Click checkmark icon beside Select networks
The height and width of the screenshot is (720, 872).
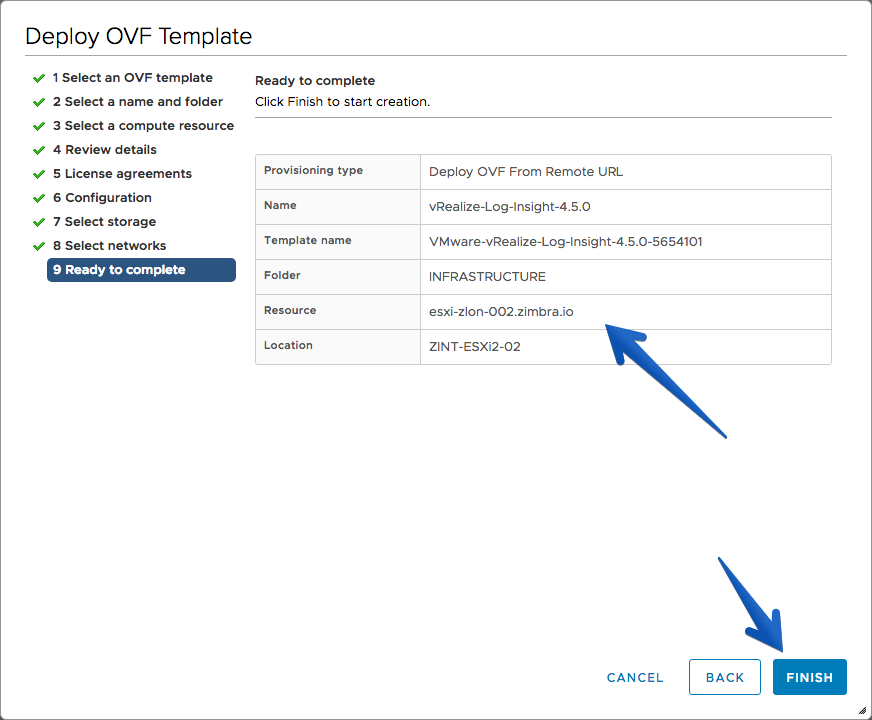(x=38, y=246)
